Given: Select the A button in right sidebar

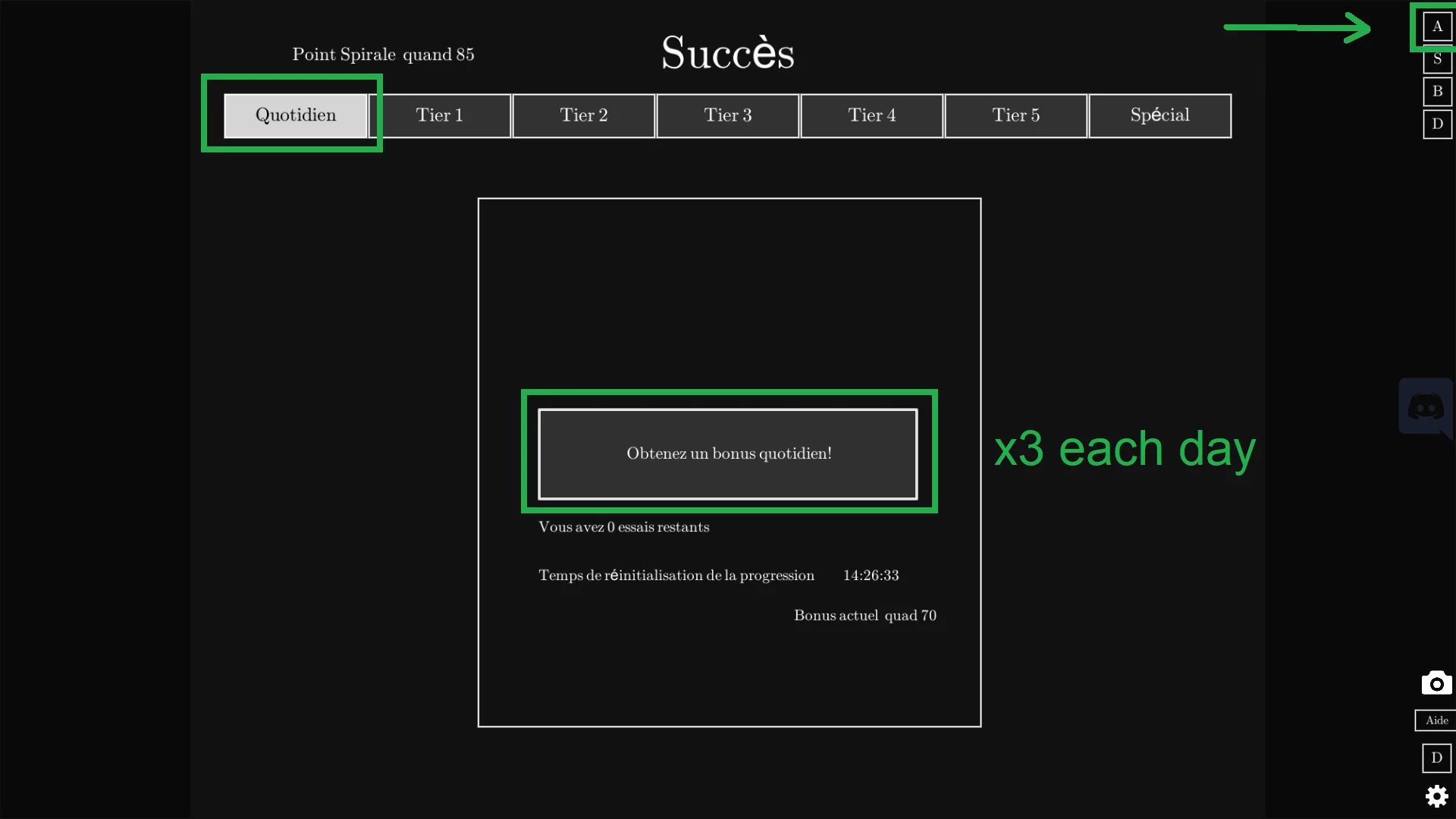Looking at the screenshot, I should (x=1437, y=27).
